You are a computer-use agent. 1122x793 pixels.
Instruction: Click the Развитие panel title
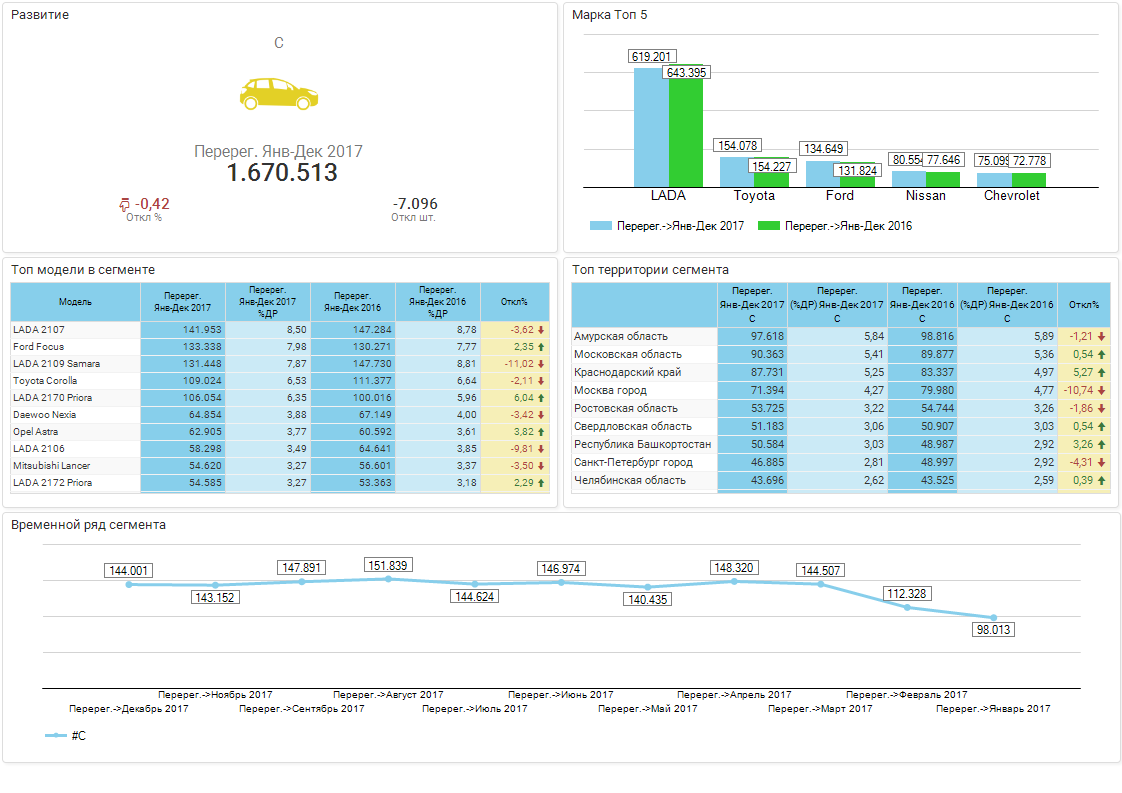tap(40, 15)
